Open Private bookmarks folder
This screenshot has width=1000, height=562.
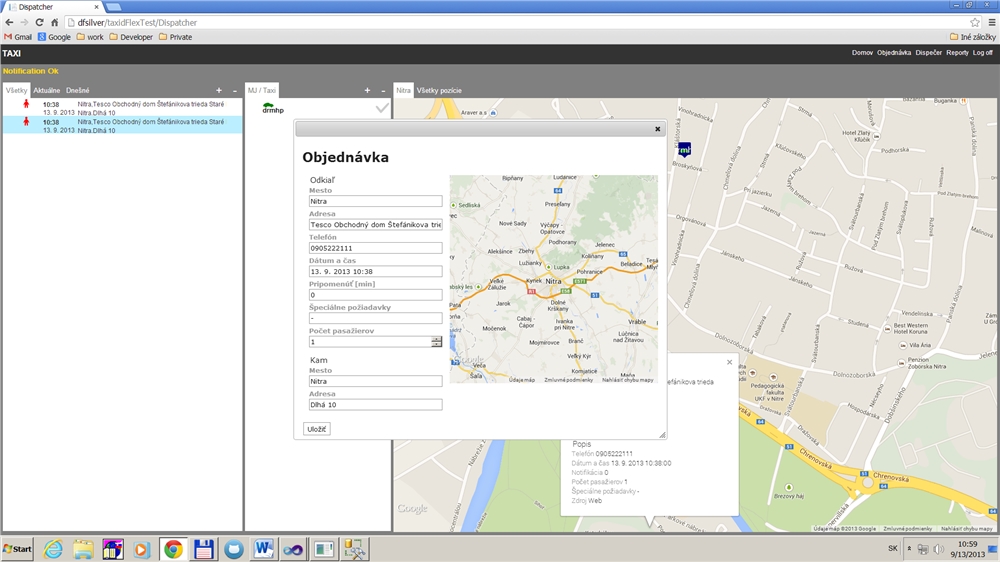point(175,37)
